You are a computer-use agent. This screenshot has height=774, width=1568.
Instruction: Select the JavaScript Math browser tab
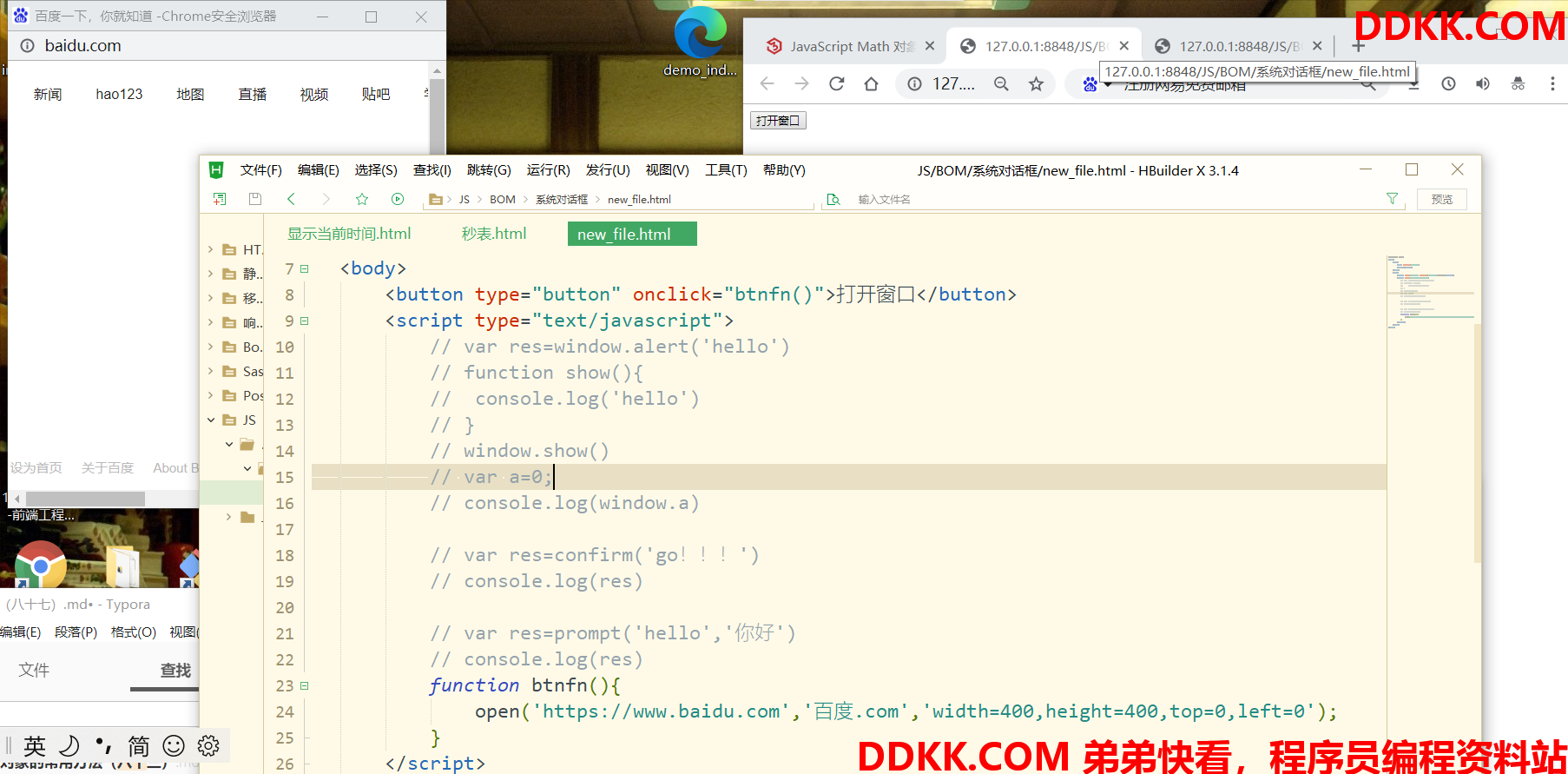tap(842, 46)
